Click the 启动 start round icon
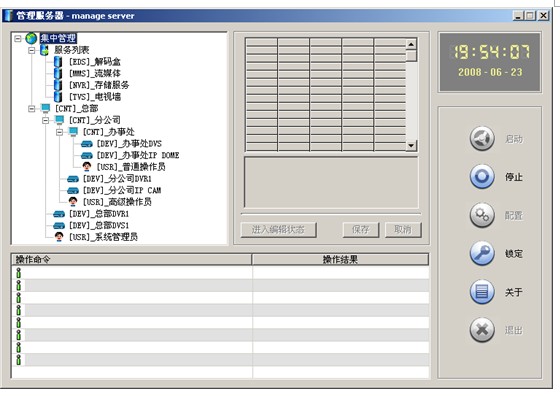 coord(482,138)
